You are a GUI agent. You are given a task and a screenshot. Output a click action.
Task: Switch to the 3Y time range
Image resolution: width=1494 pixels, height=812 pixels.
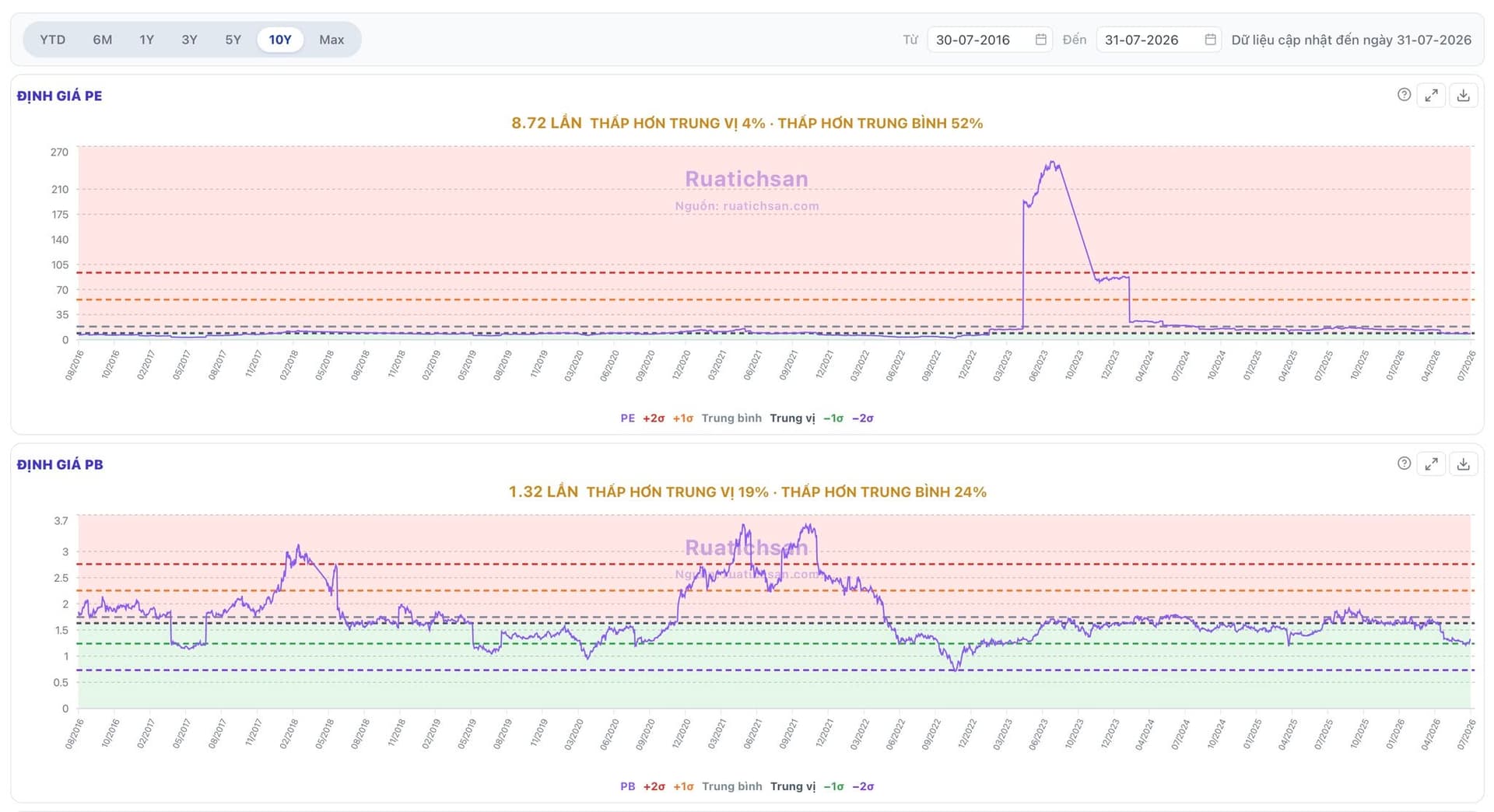[189, 40]
